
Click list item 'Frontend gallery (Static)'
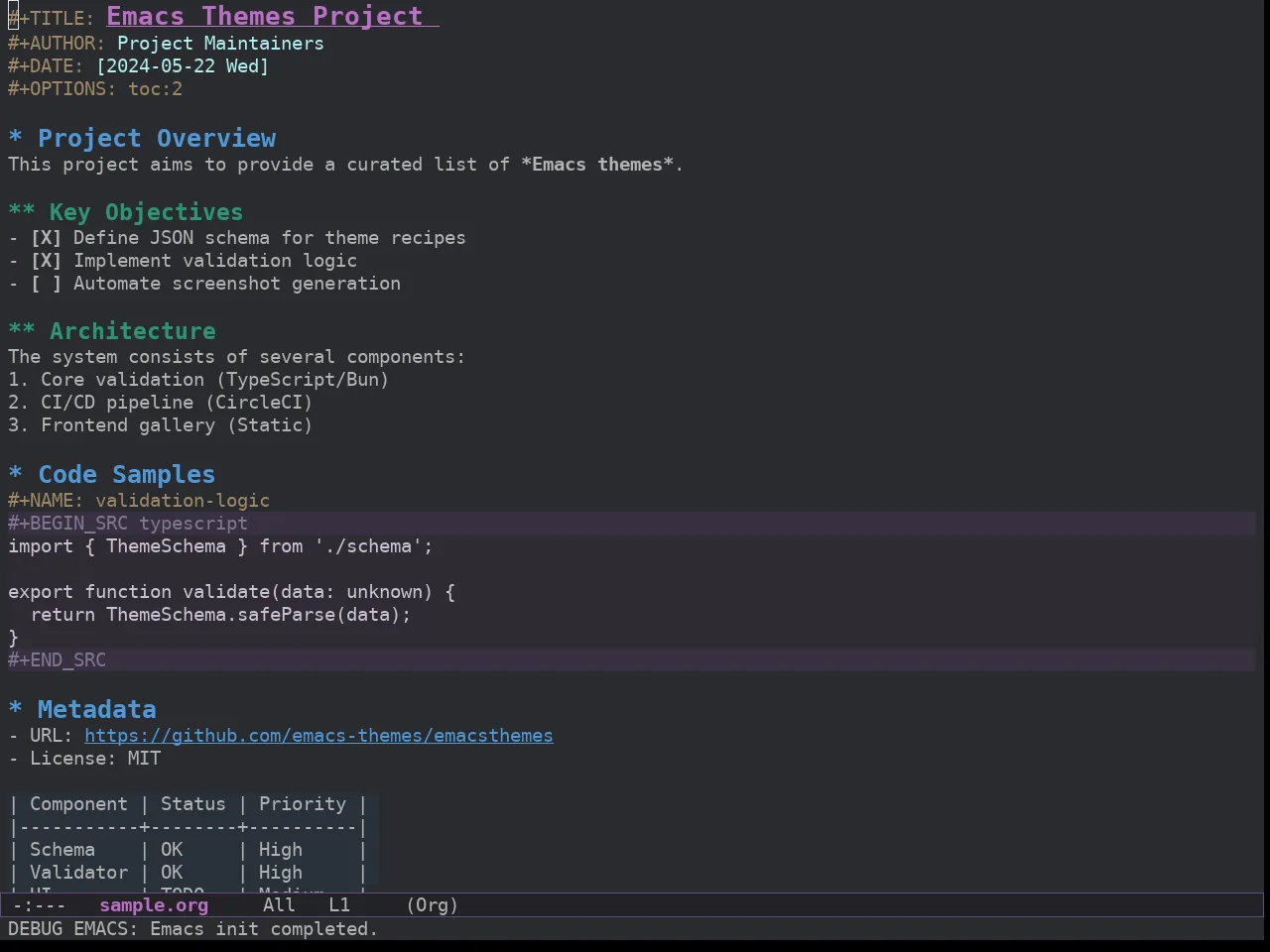tap(177, 425)
